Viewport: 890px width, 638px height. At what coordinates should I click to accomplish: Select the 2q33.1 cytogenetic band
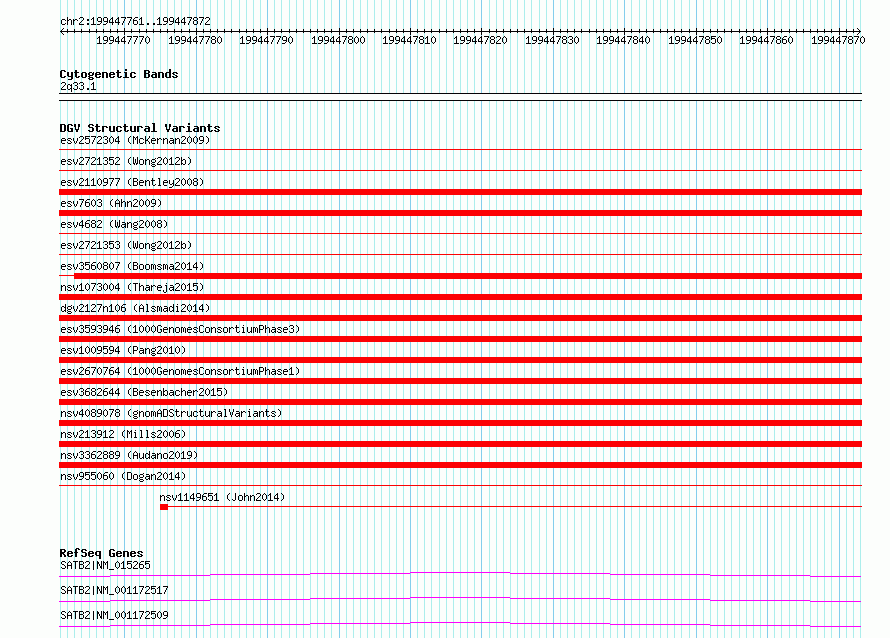tap(78, 86)
